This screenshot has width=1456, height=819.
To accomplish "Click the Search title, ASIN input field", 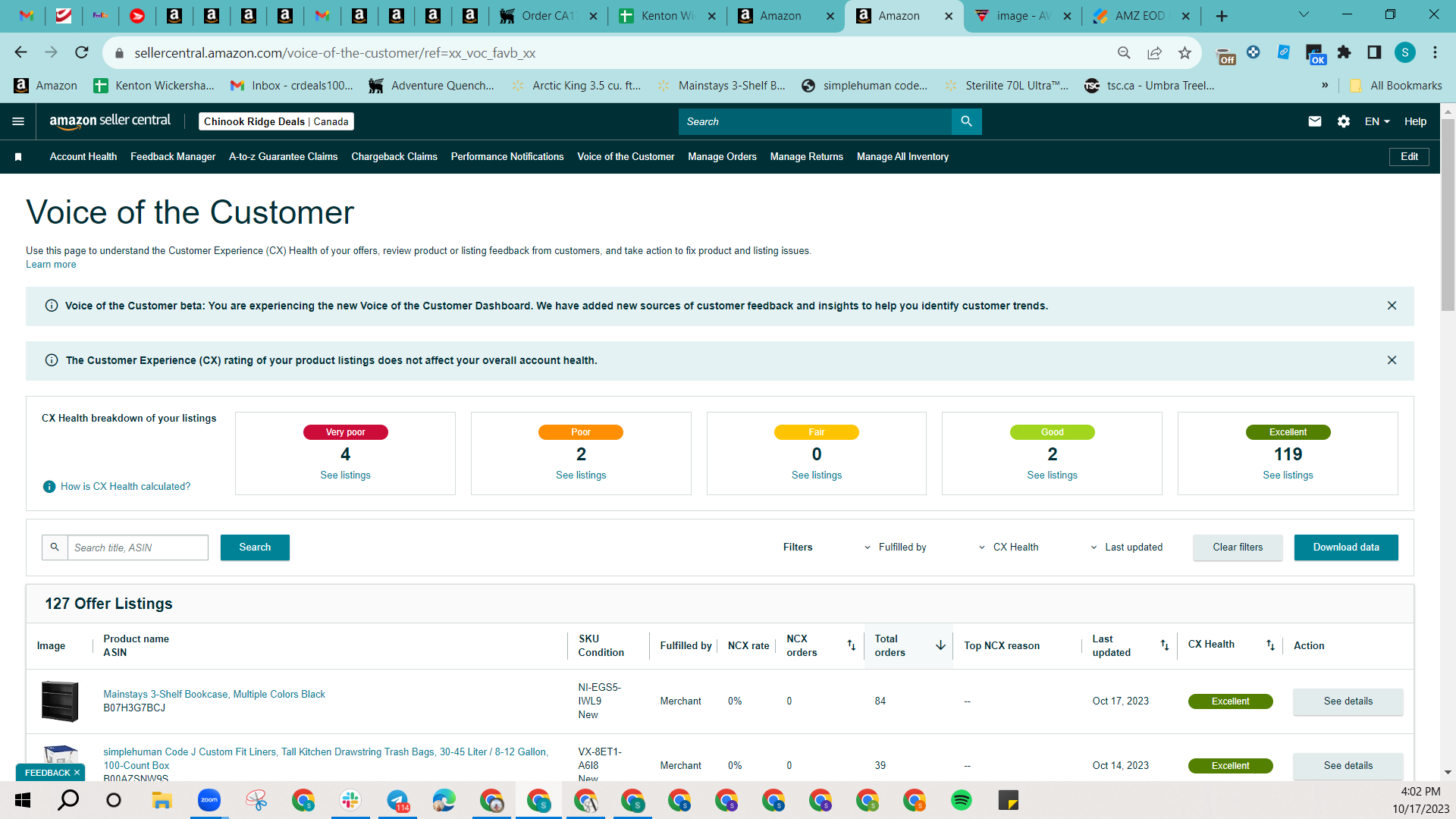I will pos(137,548).
